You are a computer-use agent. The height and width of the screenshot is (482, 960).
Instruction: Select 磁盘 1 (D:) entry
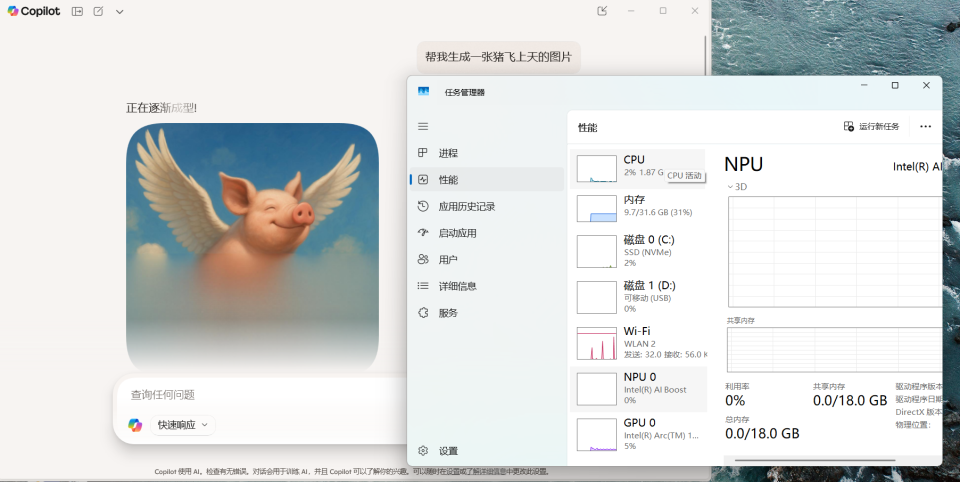[638, 297]
